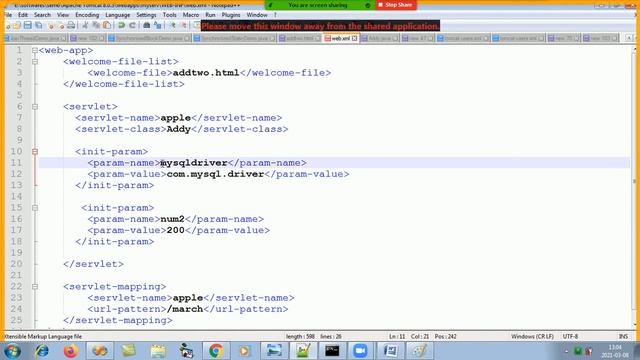Open the ? help menu
This screenshot has width=640, height=360.
click(x=276, y=15)
